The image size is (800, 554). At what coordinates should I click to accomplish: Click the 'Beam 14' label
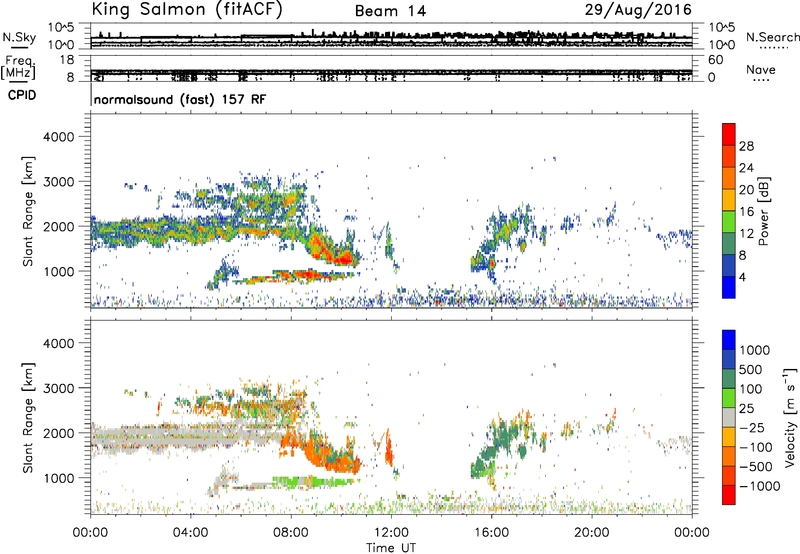point(390,11)
